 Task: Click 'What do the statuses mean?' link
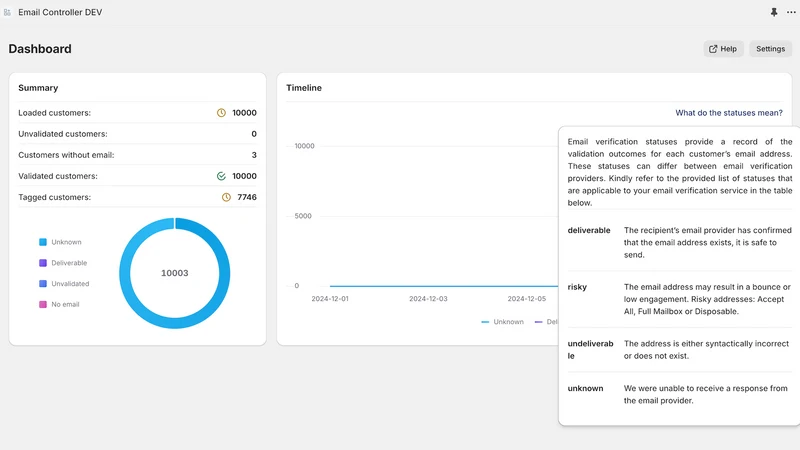(x=729, y=113)
